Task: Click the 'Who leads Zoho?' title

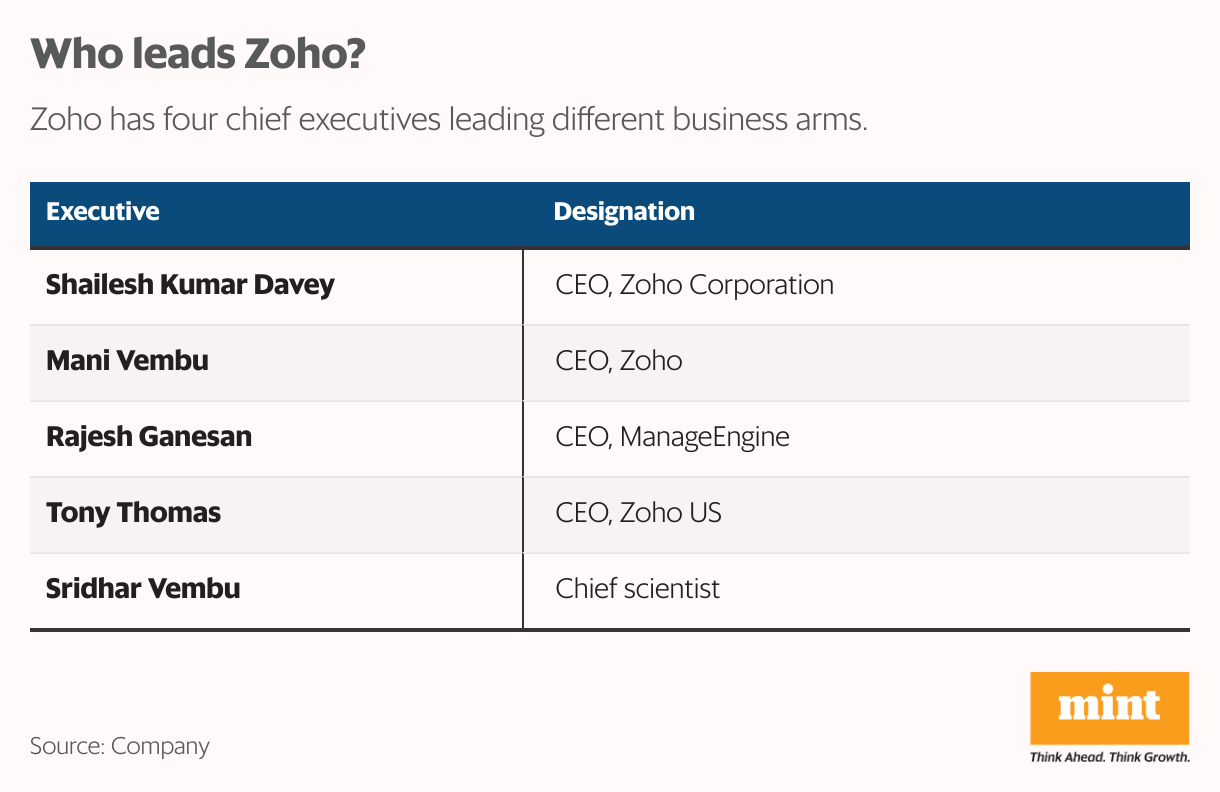Action: pos(197,54)
